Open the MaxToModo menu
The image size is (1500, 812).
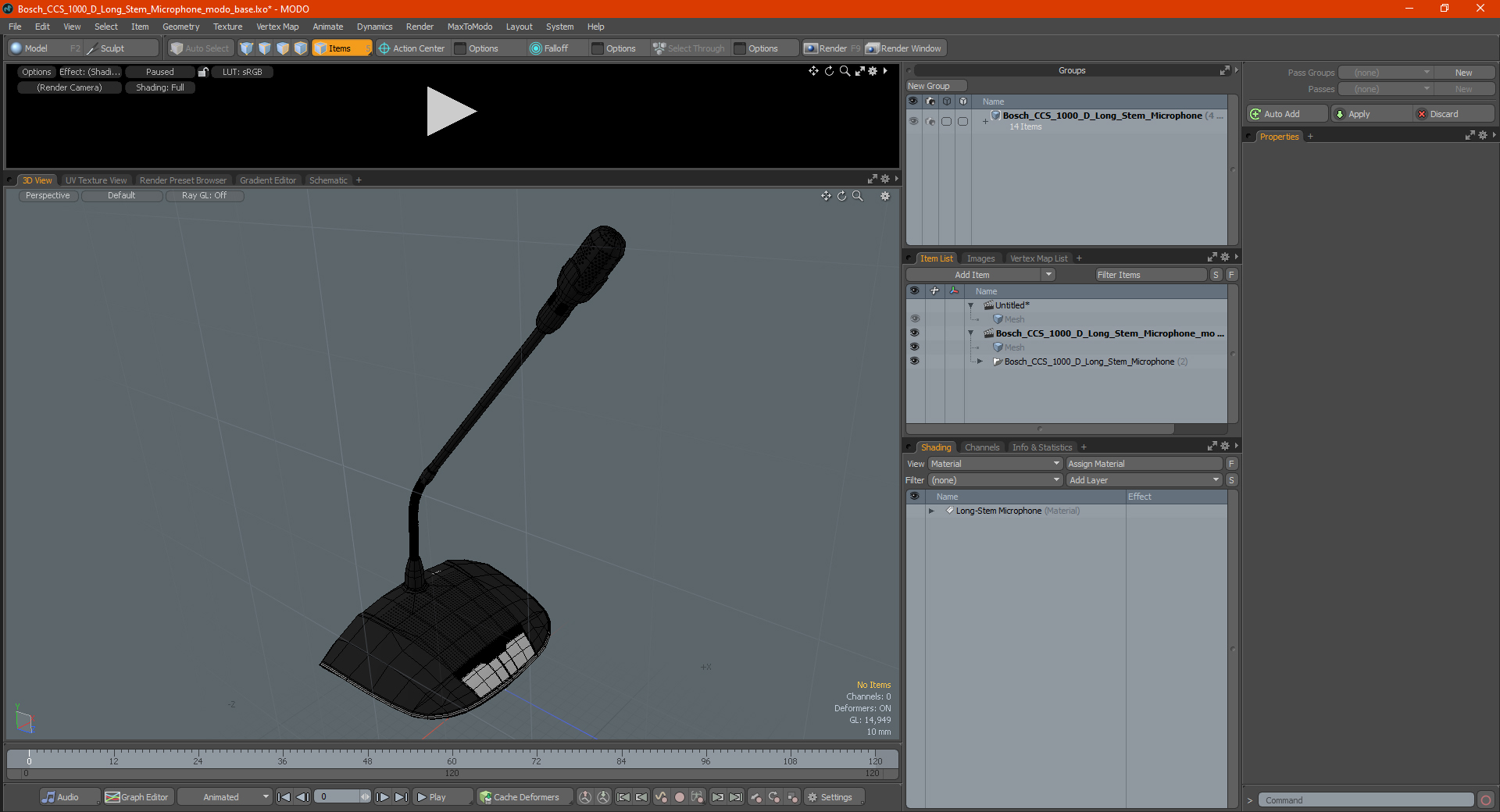point(470,27)
